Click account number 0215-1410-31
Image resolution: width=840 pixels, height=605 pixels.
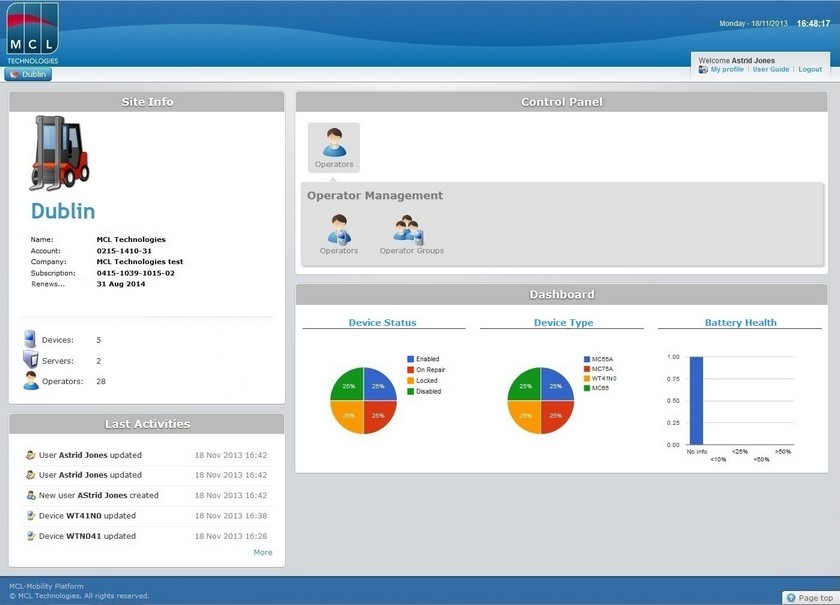124,251
